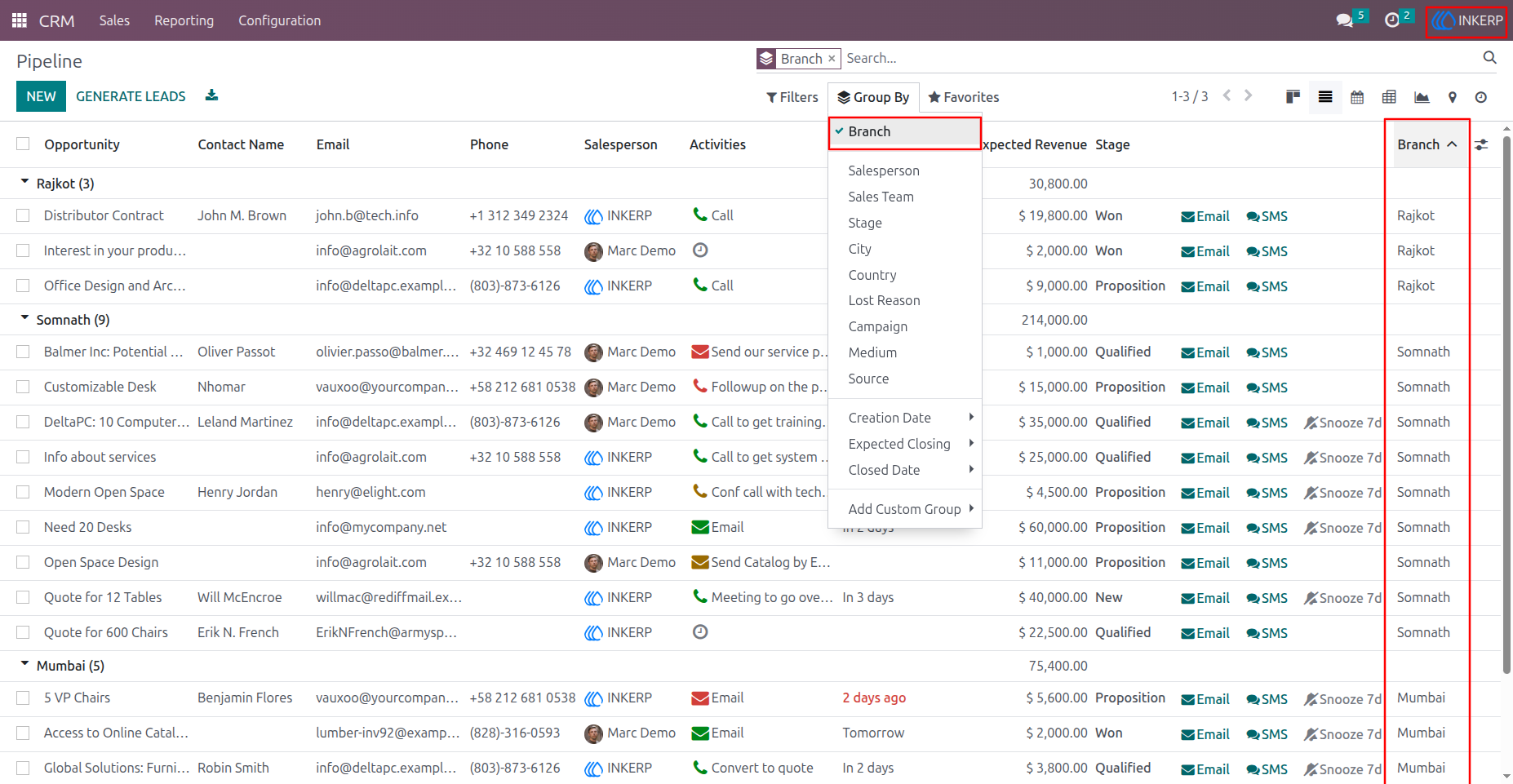Click Snooze 7d for Need 20 Desks

point(1342,528)
